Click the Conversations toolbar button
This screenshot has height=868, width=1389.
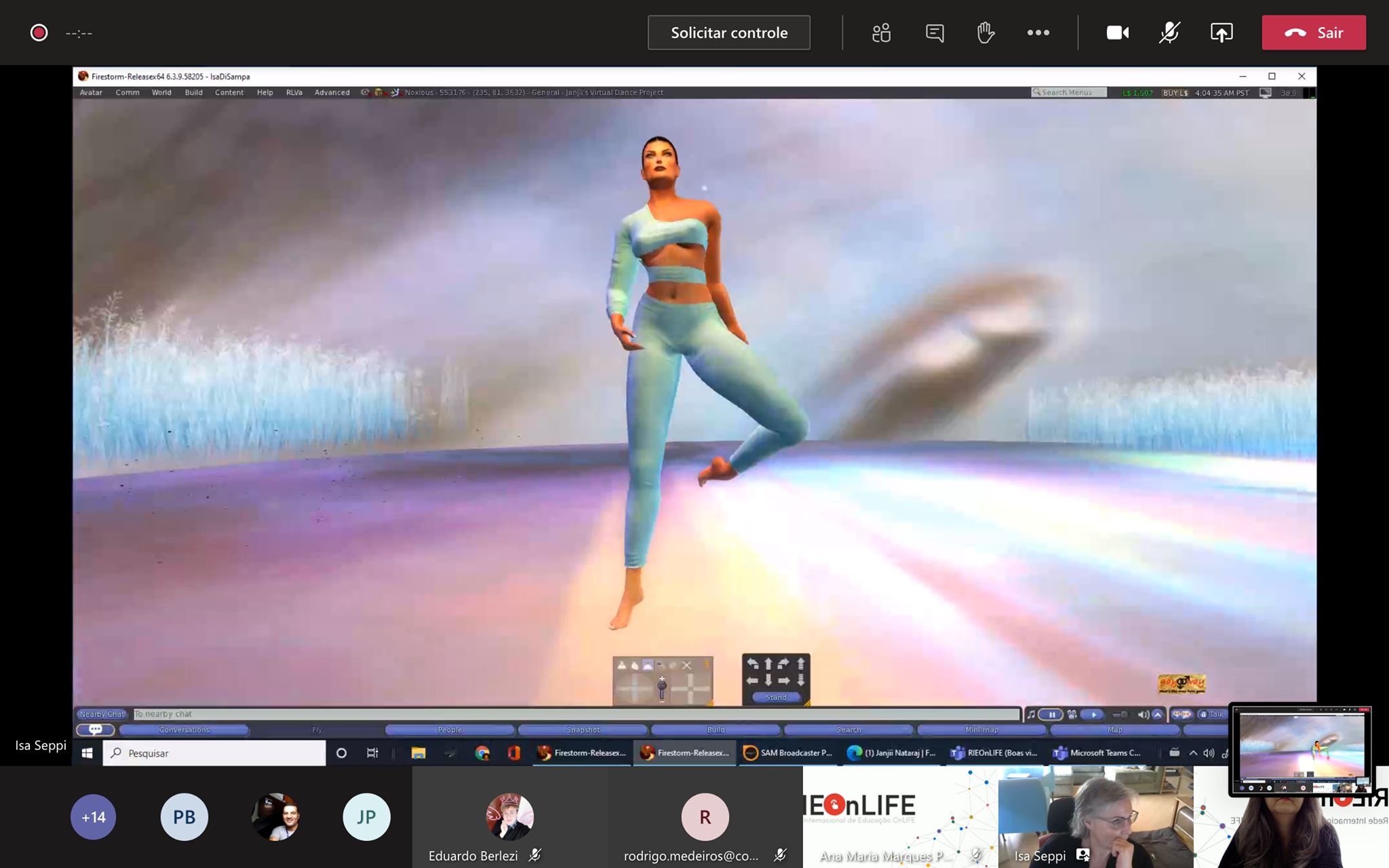pyautogui.click(x=184, y=730)
